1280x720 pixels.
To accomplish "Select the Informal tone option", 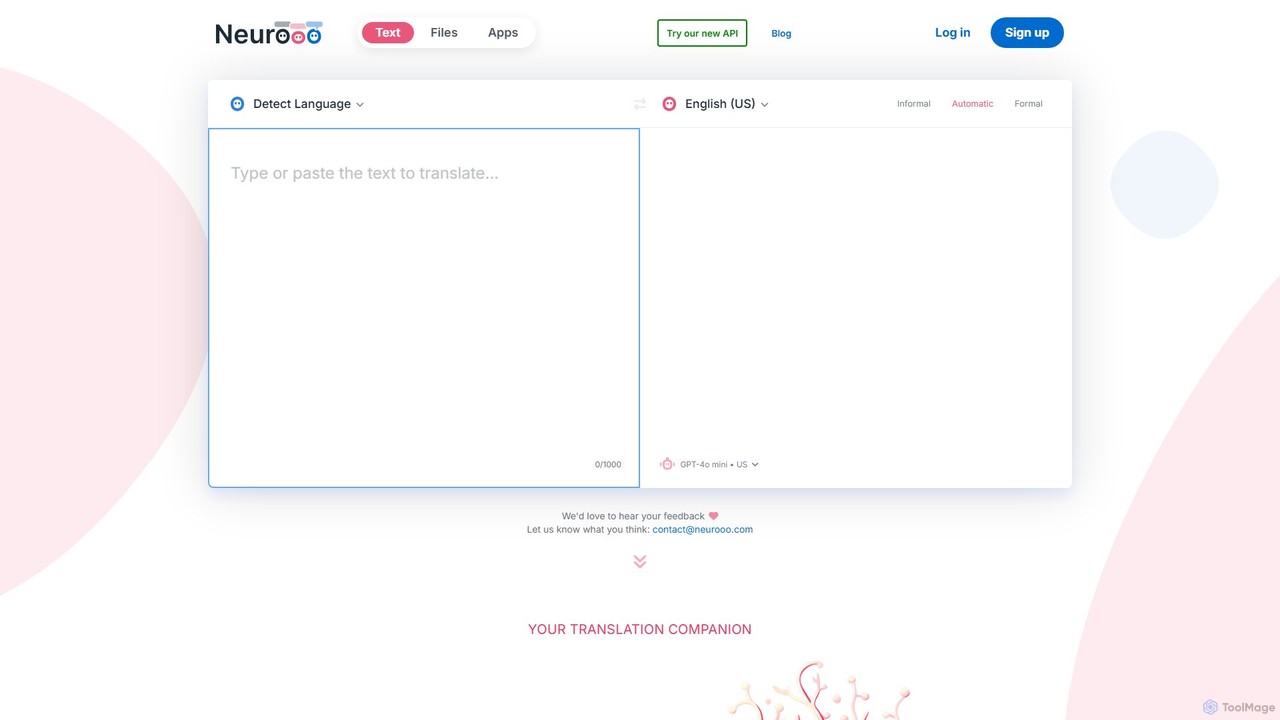I will click(914, 104).
